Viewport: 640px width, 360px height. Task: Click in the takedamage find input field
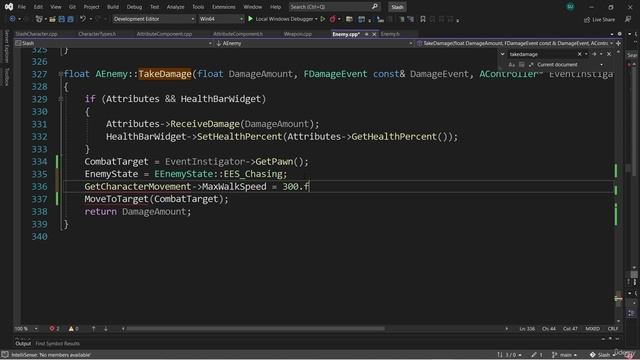point(542,54)
